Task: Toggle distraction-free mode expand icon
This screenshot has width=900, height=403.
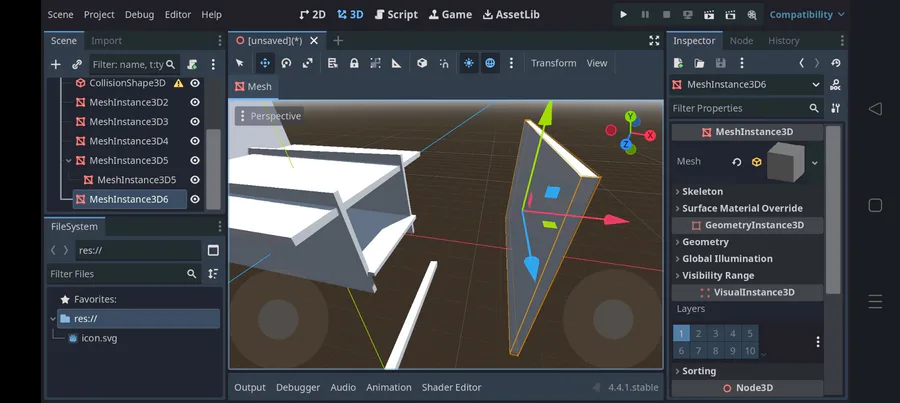Action: point(654,40)
